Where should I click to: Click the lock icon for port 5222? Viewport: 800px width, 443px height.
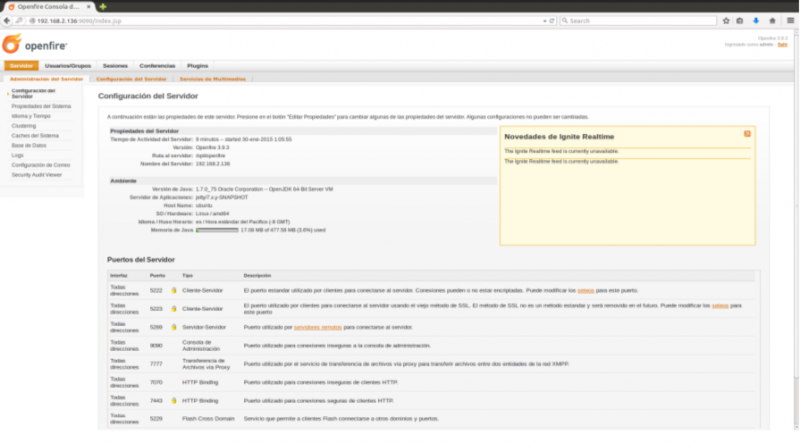[x=173, y=290]
